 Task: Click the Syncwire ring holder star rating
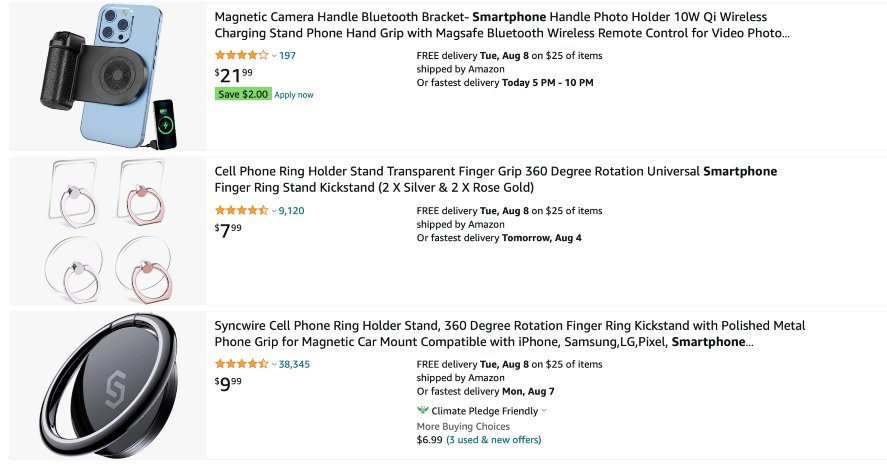click(x=241, y=364)
